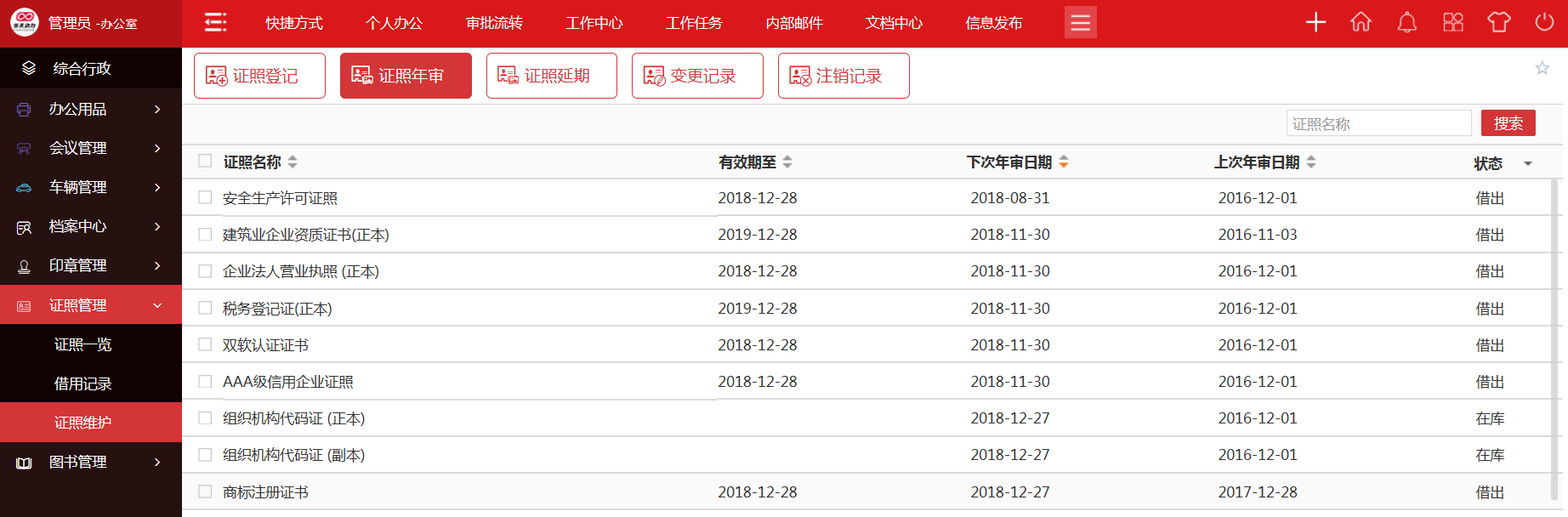
Task: Click the plus add icon in header
Action: 1315,23
